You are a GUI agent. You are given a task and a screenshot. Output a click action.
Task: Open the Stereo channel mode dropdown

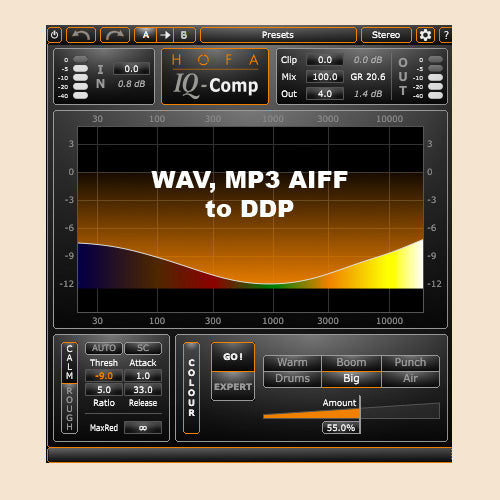click(386, 35)
